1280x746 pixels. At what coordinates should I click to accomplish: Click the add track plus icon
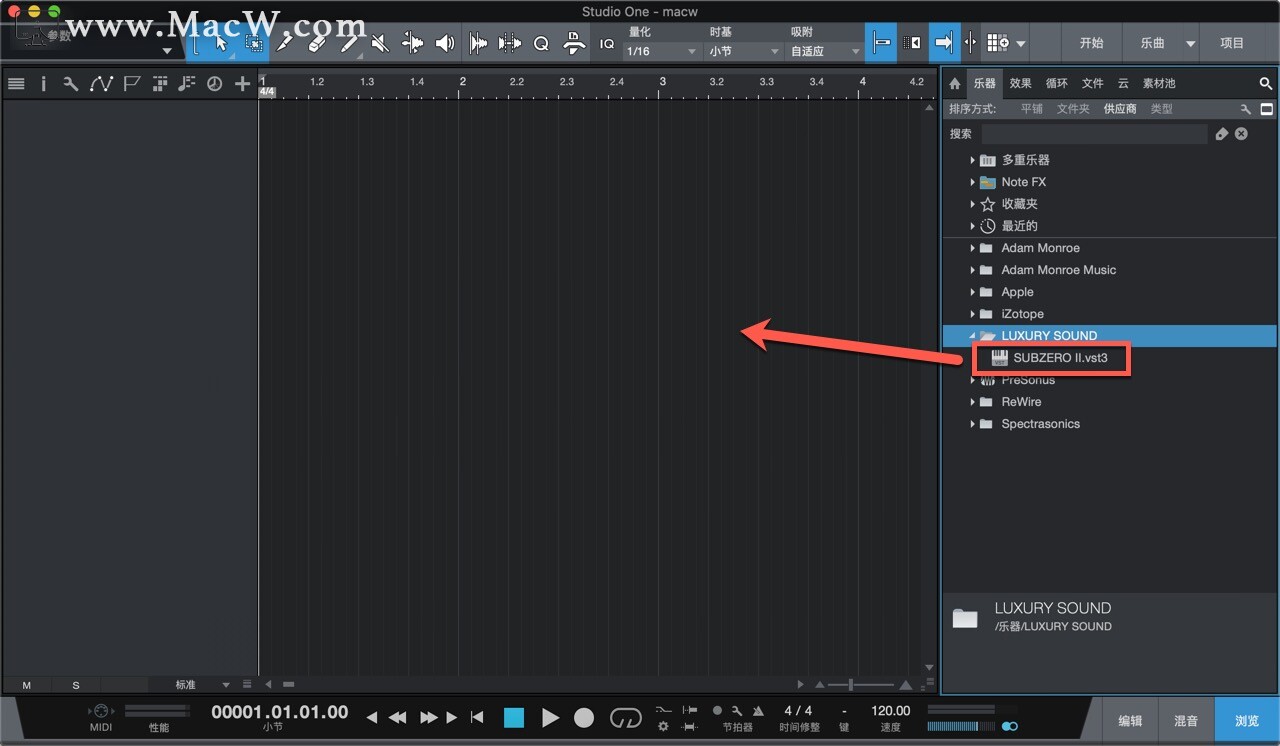242,84
